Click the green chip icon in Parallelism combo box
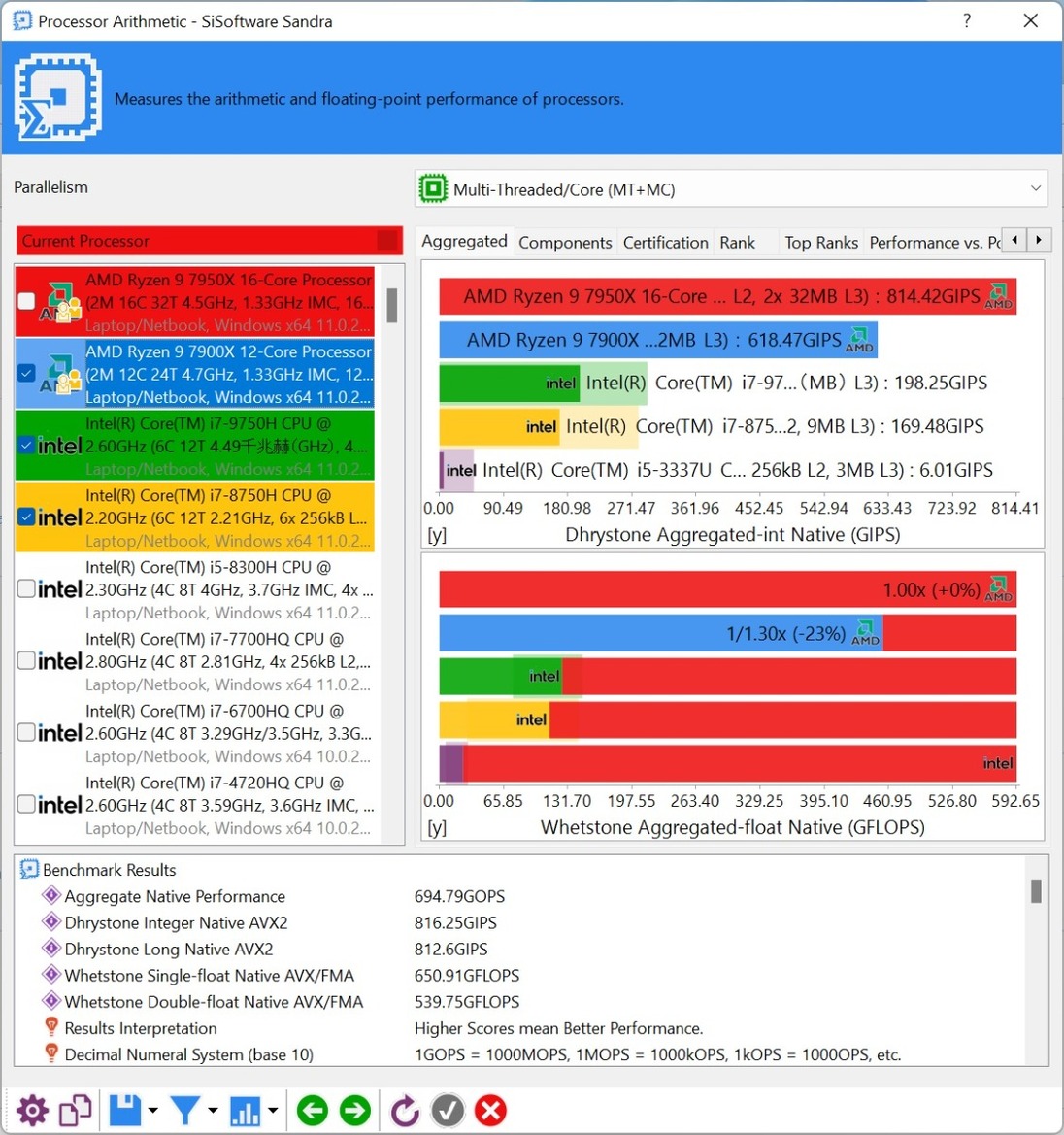Viewport: 1064px width, 1135px height. coord(433,189)
